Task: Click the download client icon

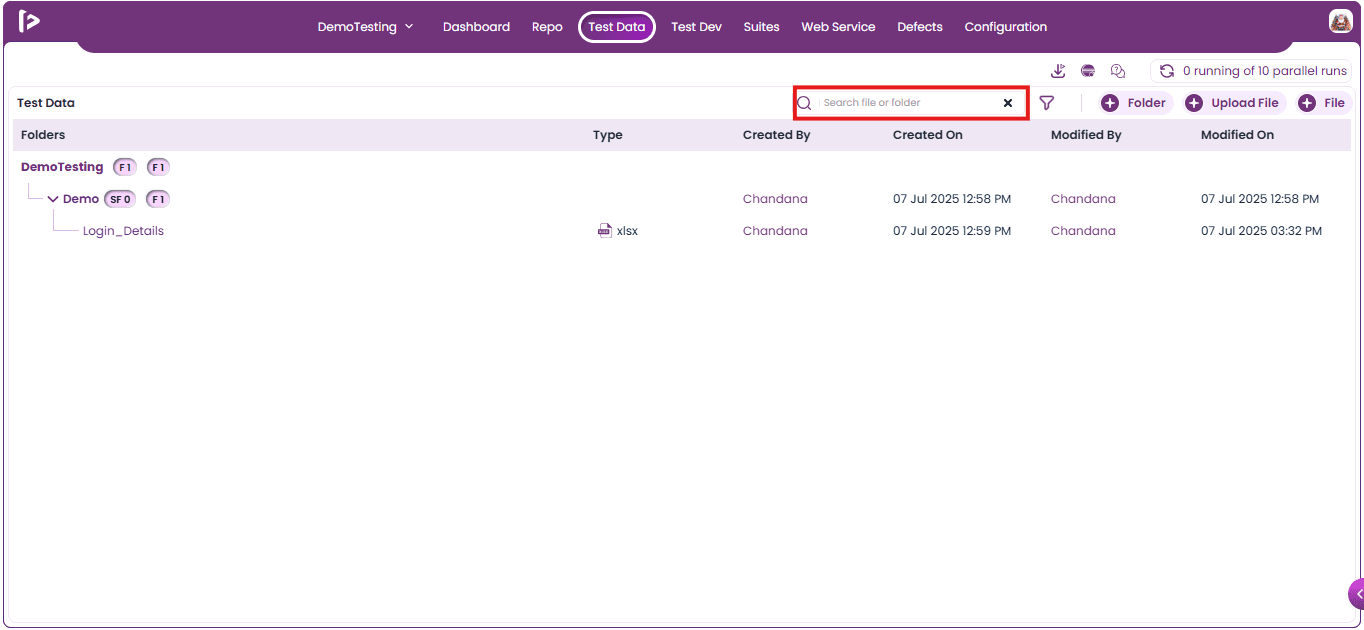Action: [1059, 71]
